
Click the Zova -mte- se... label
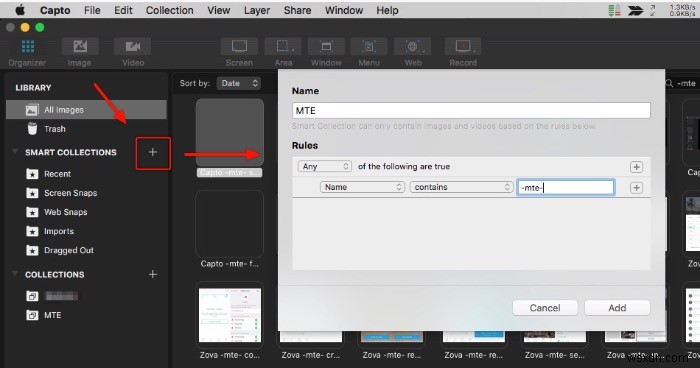point(554,355)
